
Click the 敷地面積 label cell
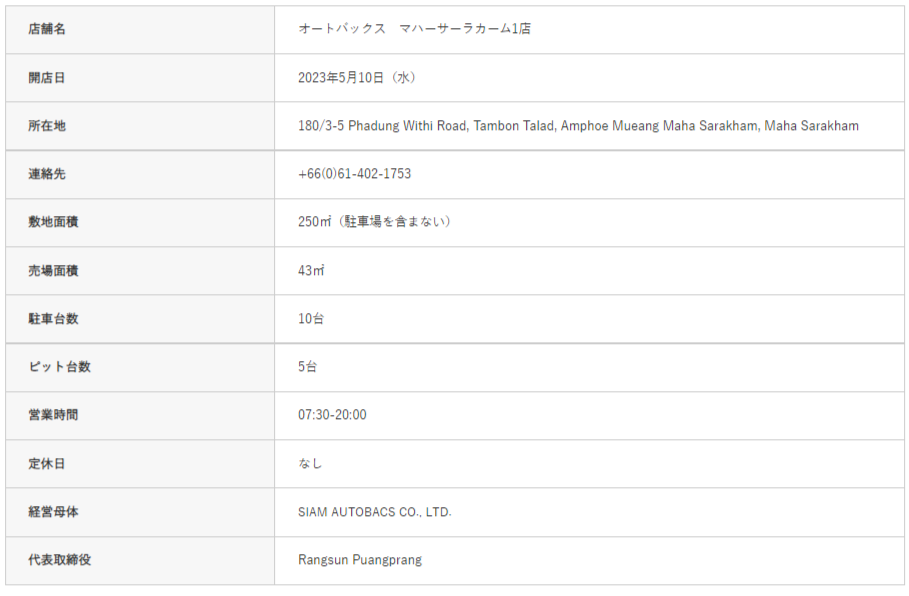click(x=53, y=222)
